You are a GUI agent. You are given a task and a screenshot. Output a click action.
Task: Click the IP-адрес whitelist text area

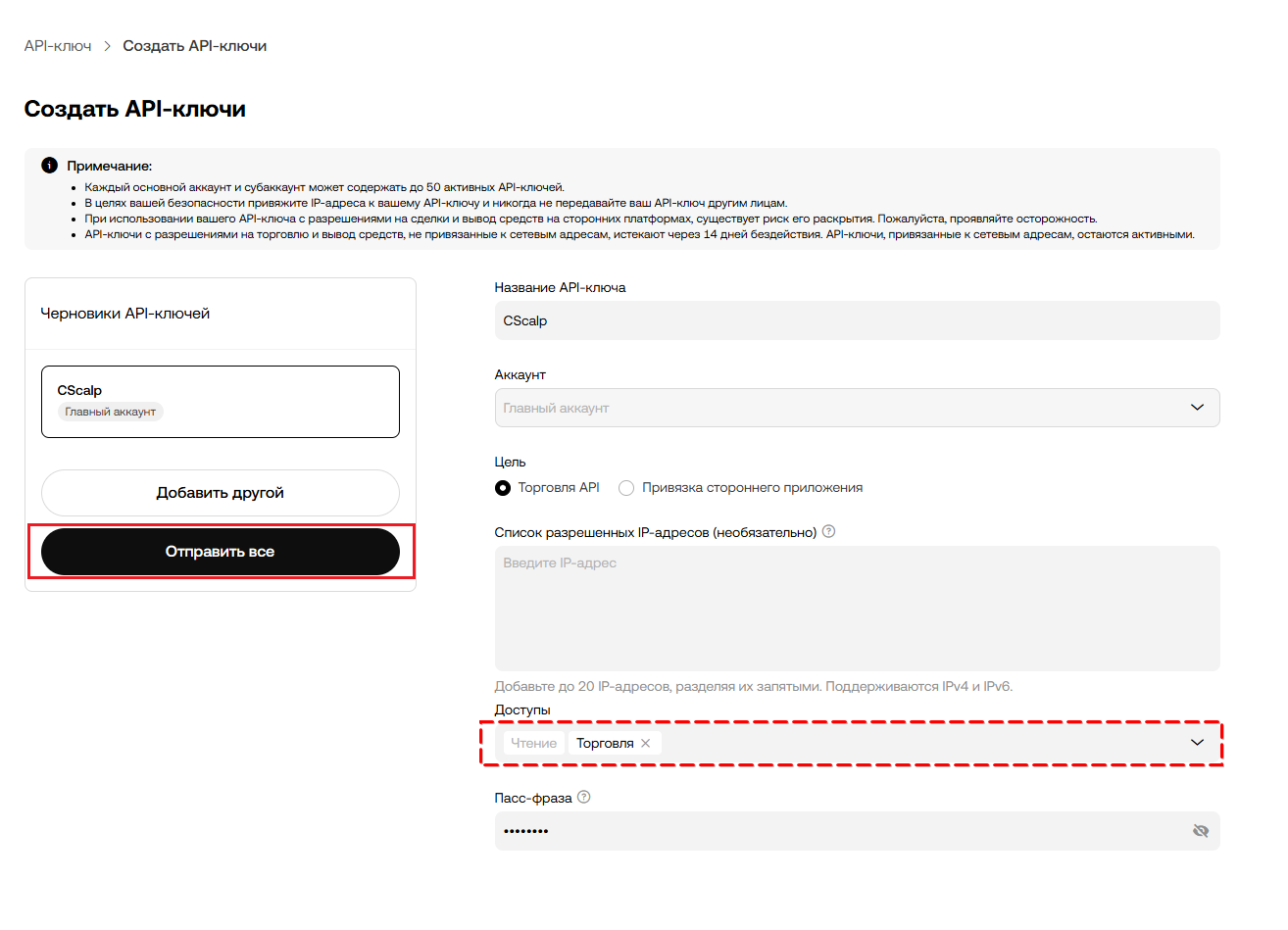(857, 608)
